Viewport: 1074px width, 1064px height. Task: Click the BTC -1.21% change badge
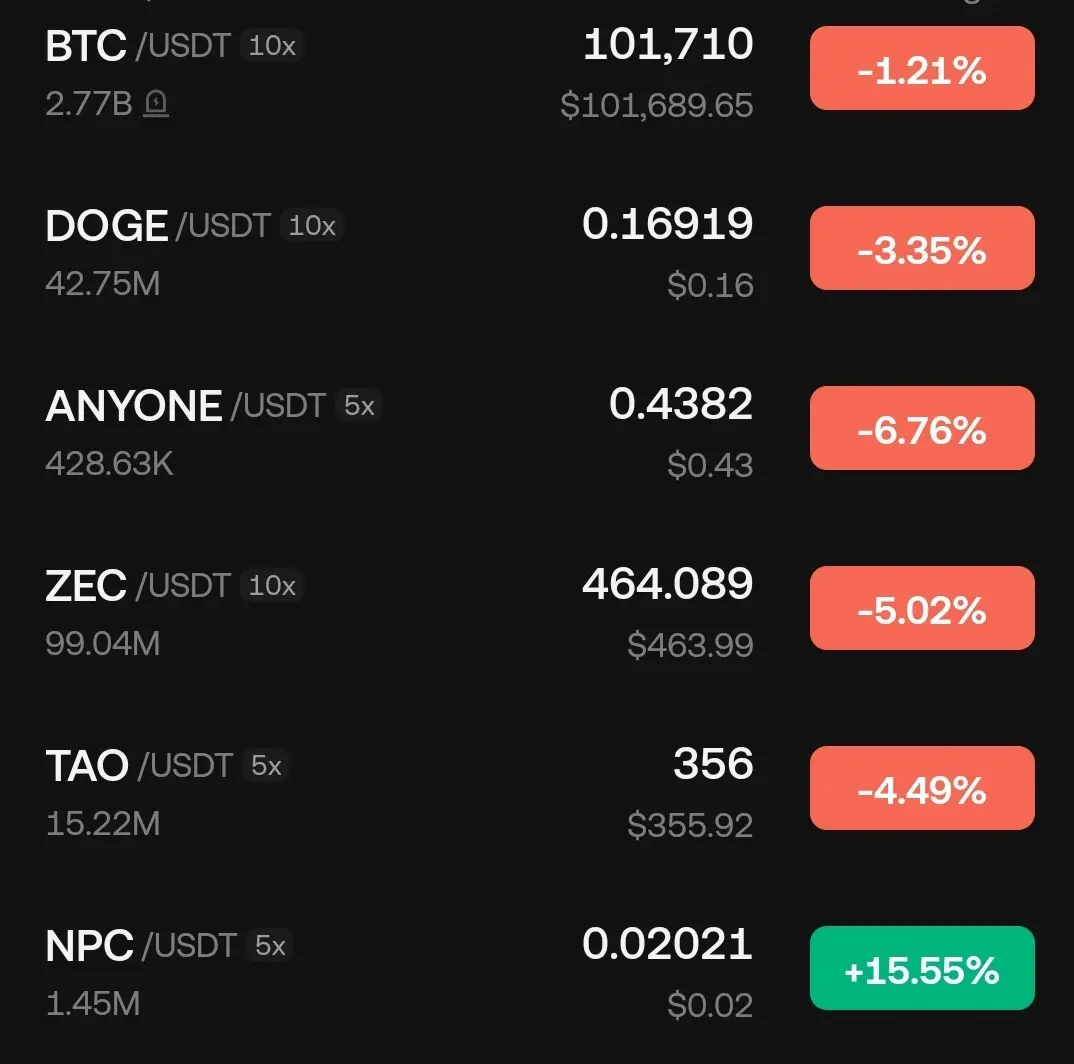(922, 69)
